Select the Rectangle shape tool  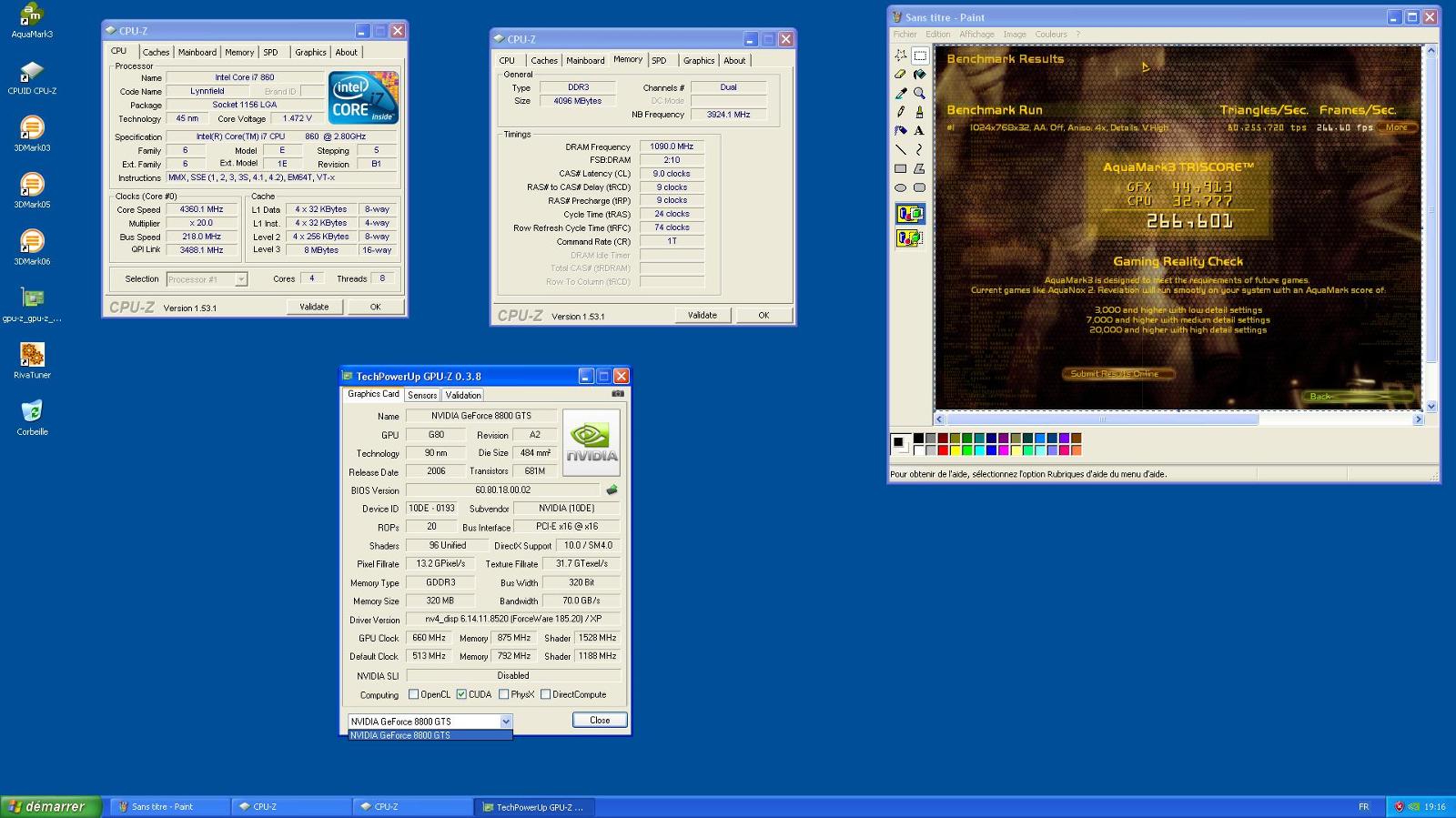click(x=901, y=168)
